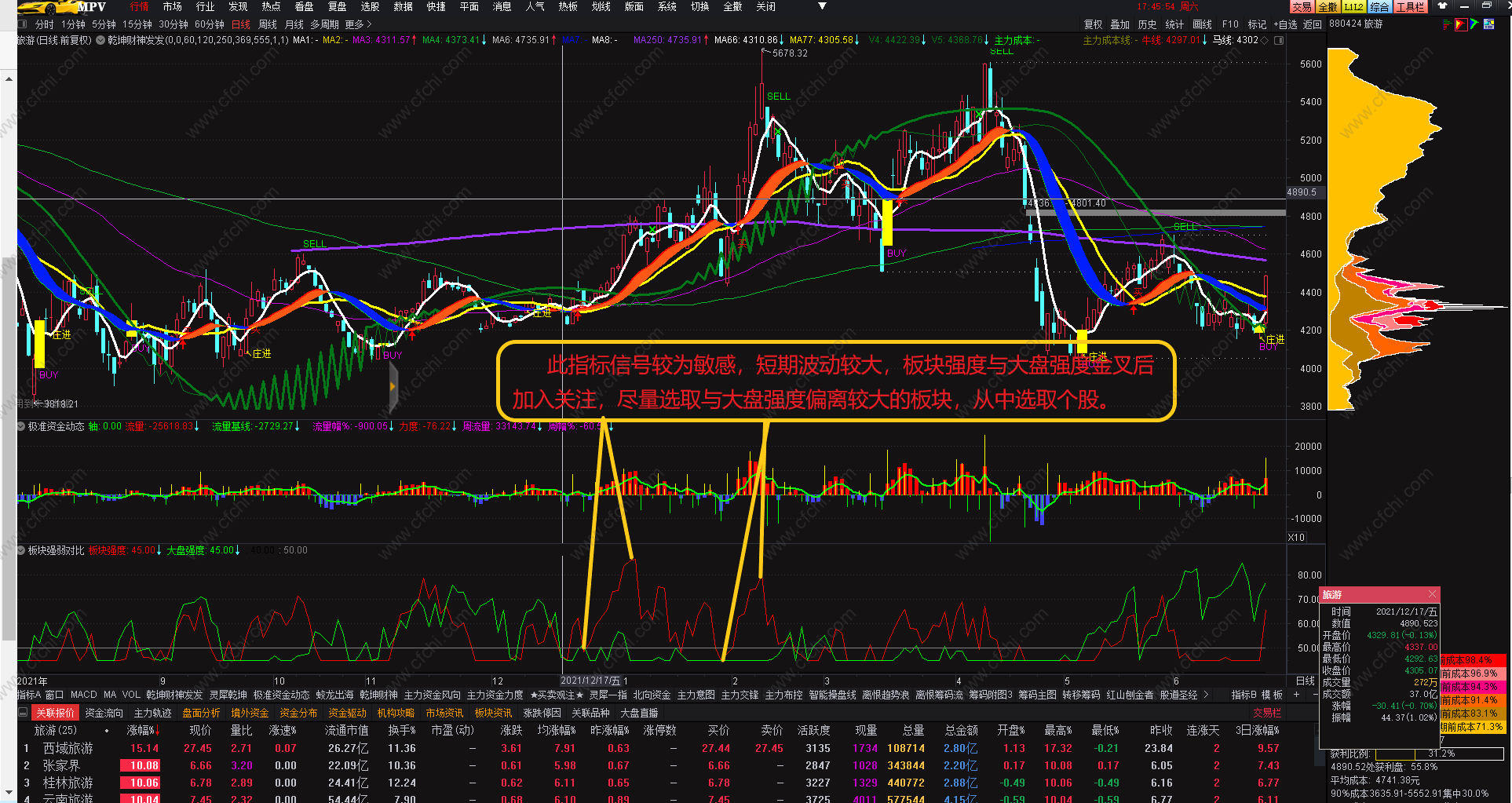Sort by the 涨幅% column header

point(144,730)
